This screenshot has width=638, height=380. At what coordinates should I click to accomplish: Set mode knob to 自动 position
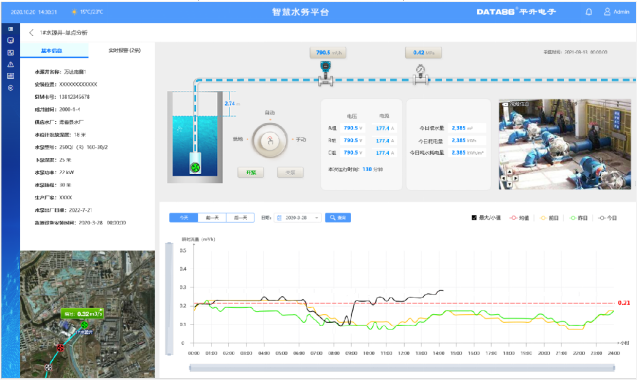point(270,113)
